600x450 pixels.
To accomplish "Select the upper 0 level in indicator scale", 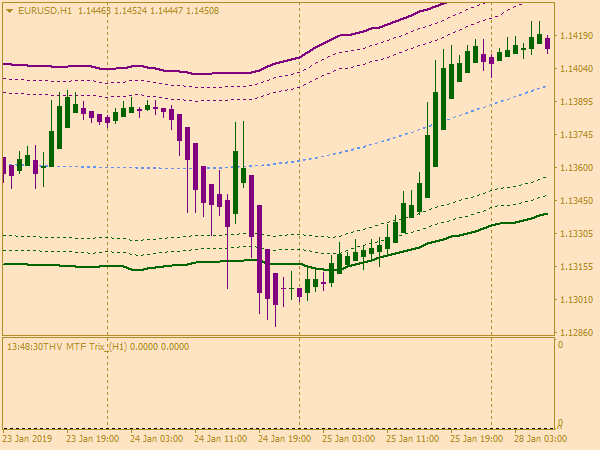I will pos(560,345).
